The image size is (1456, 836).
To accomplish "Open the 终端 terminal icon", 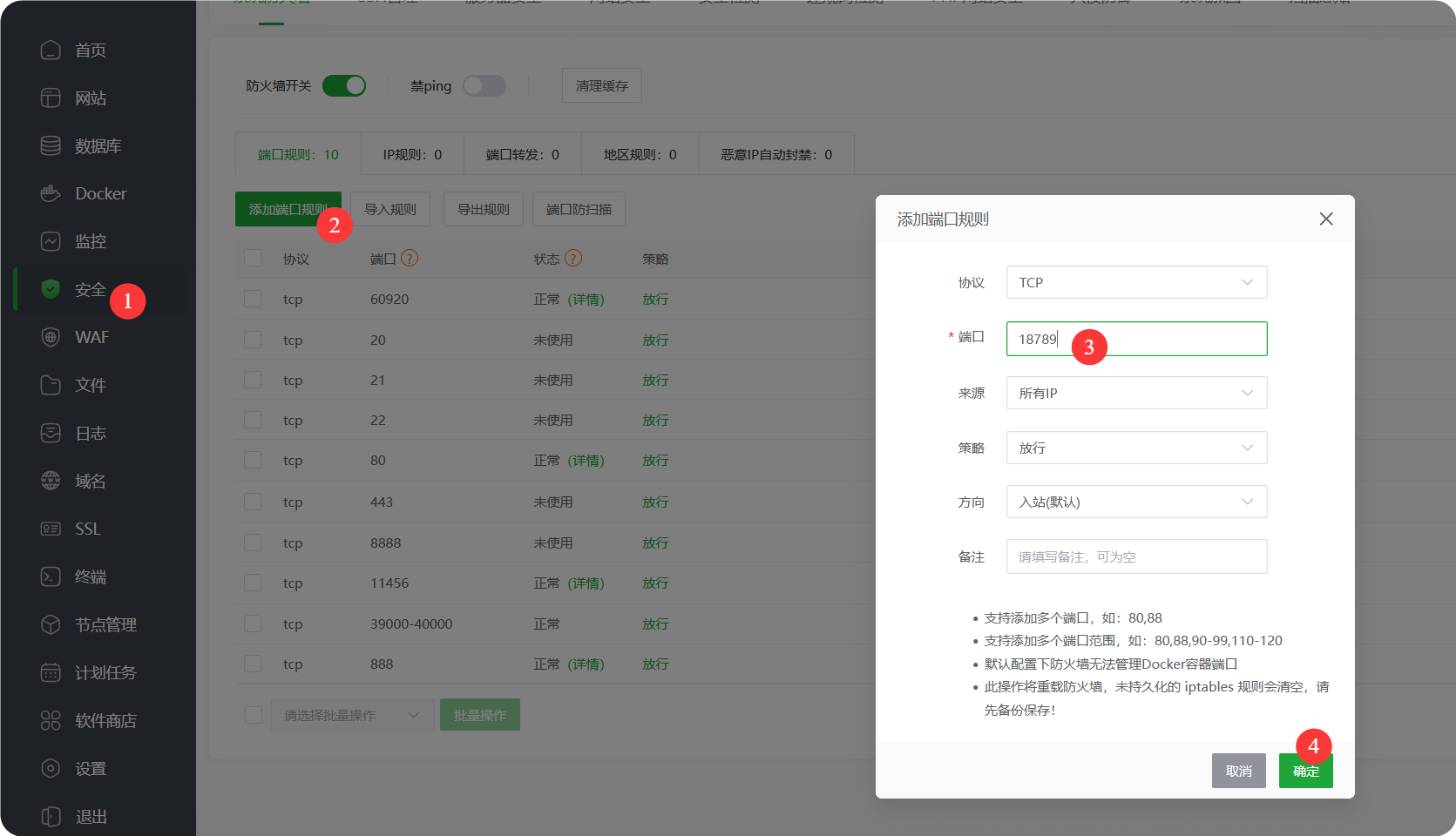I will click(51, 576).
